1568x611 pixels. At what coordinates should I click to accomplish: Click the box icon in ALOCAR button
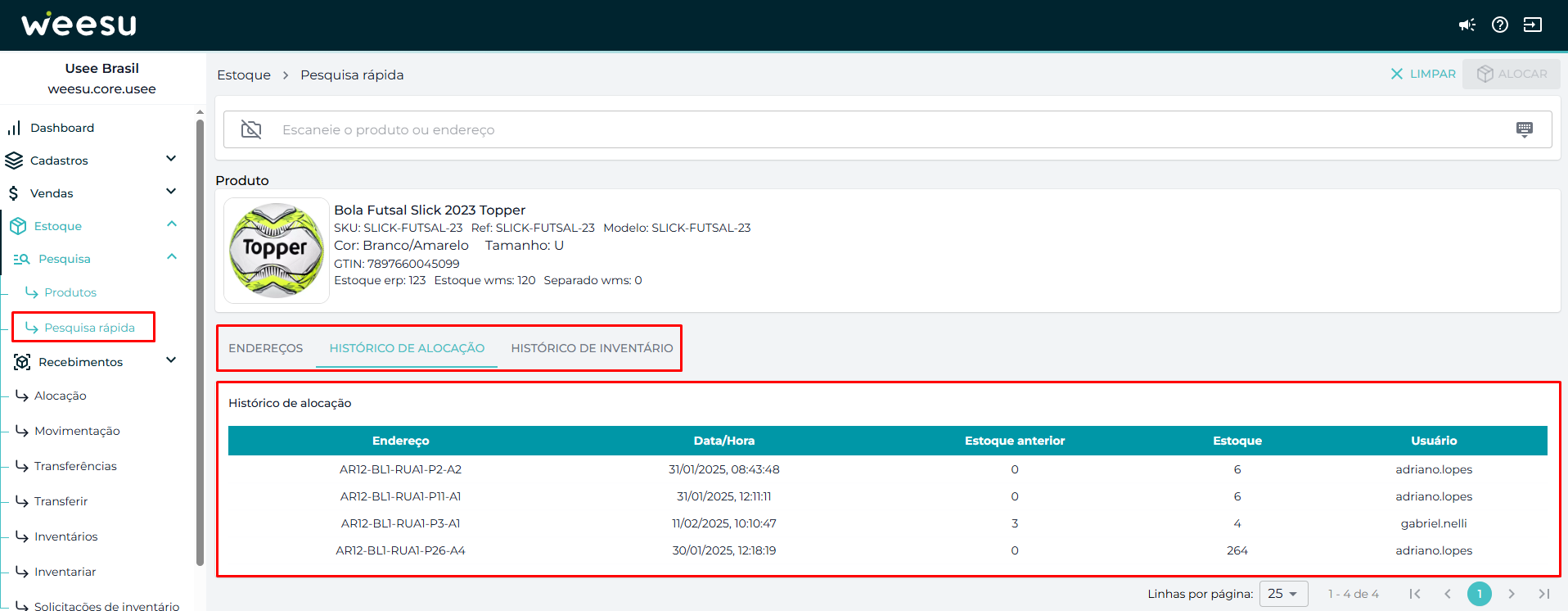1485,74
